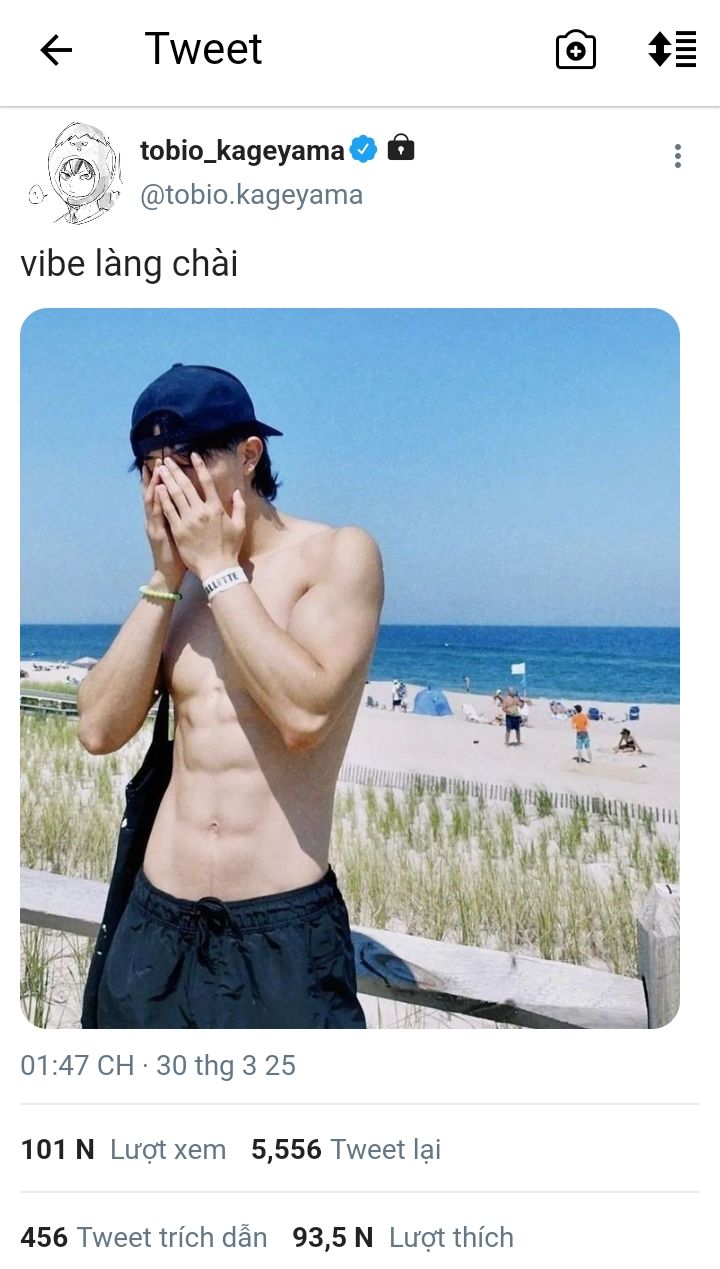Open the 456 Tweet trích dẫn list

coord(144,1238)
